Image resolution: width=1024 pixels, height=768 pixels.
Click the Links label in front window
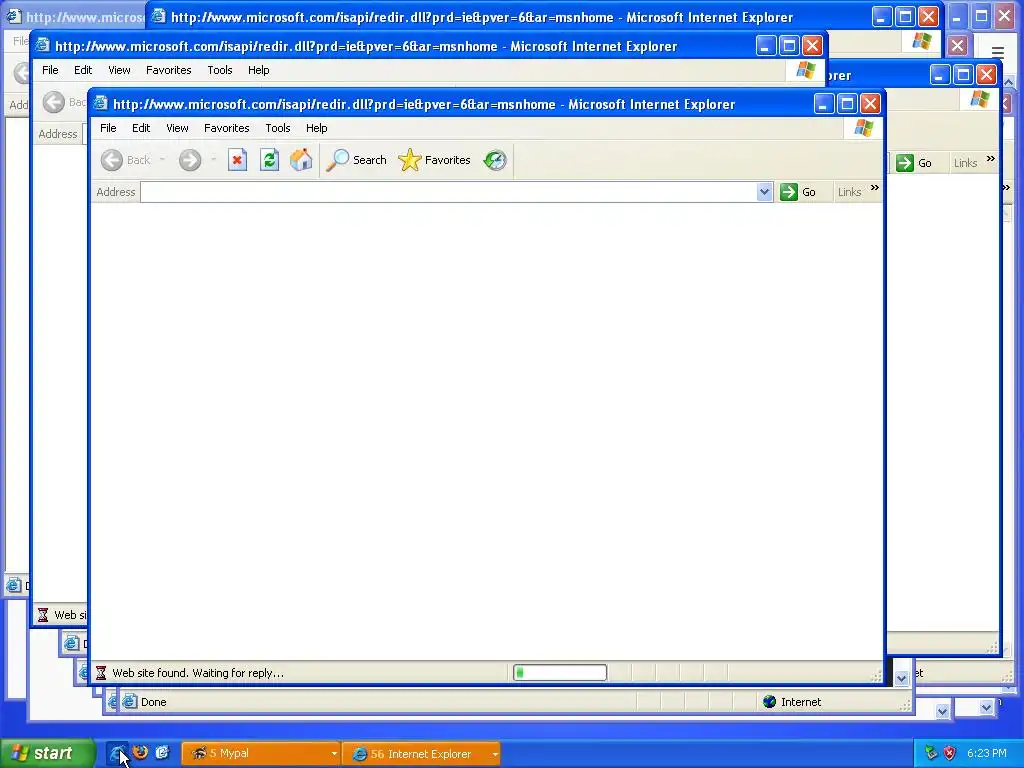click(850, 192)
